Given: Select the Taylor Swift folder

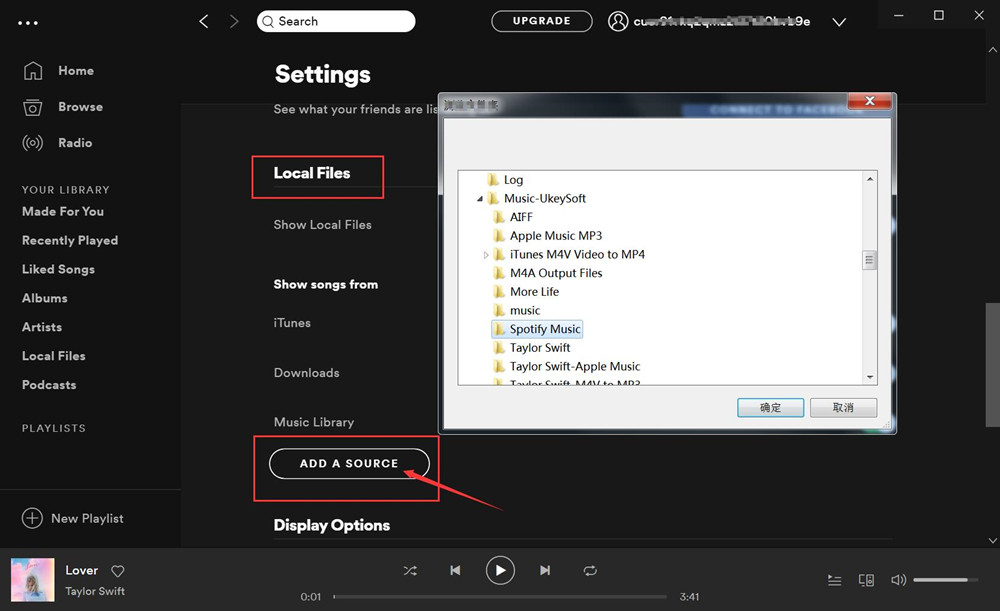Looking at the screenshot, I should [x=540, y=348].
